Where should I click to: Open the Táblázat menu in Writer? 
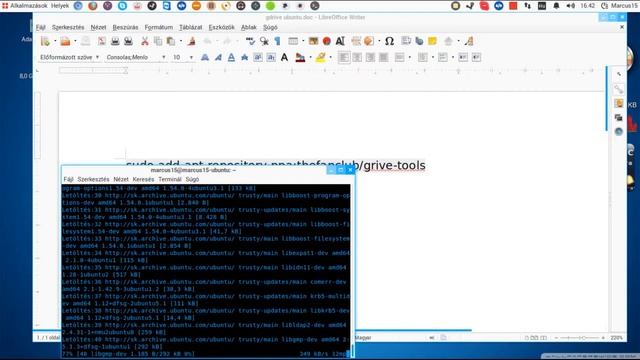pyautogui.click(x=191, y=27)
